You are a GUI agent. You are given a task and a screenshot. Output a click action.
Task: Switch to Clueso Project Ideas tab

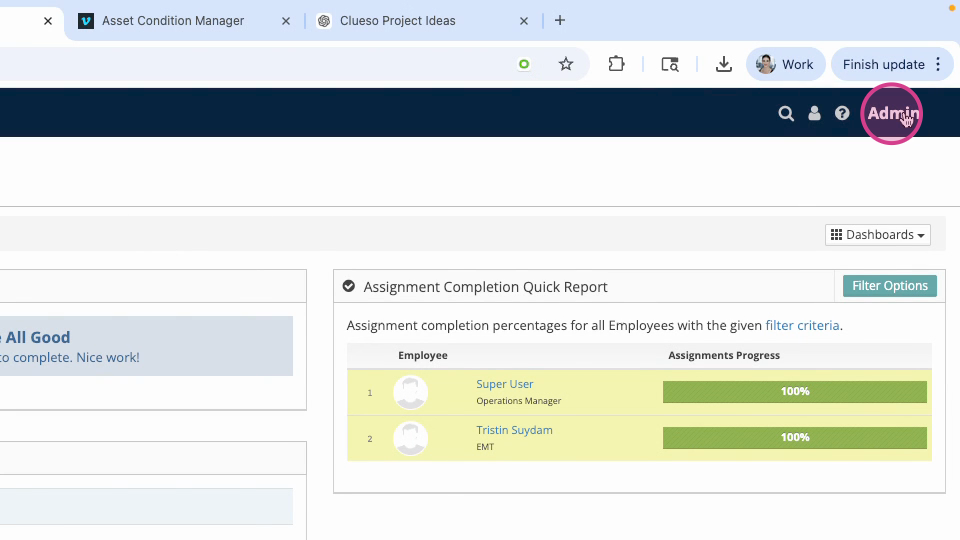(x=397, y=21)
